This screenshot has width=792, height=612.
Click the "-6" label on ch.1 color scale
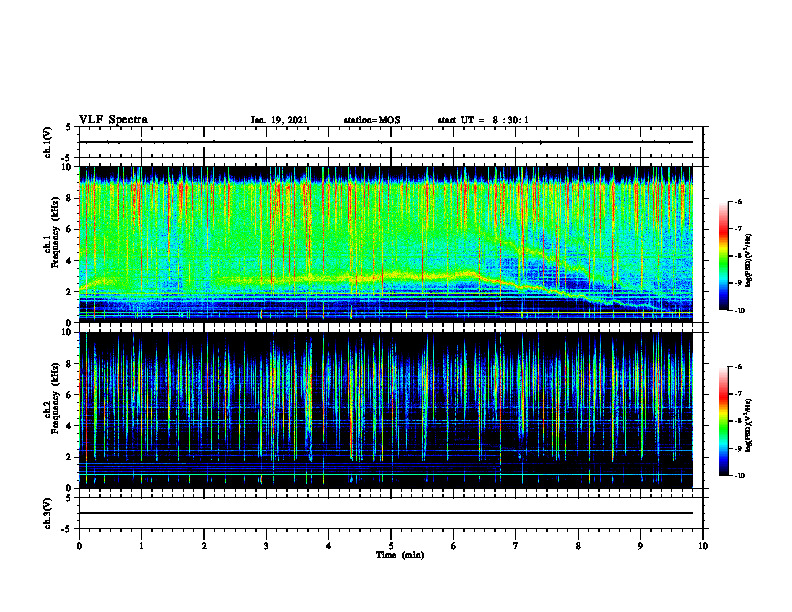(x=738, y=201)
